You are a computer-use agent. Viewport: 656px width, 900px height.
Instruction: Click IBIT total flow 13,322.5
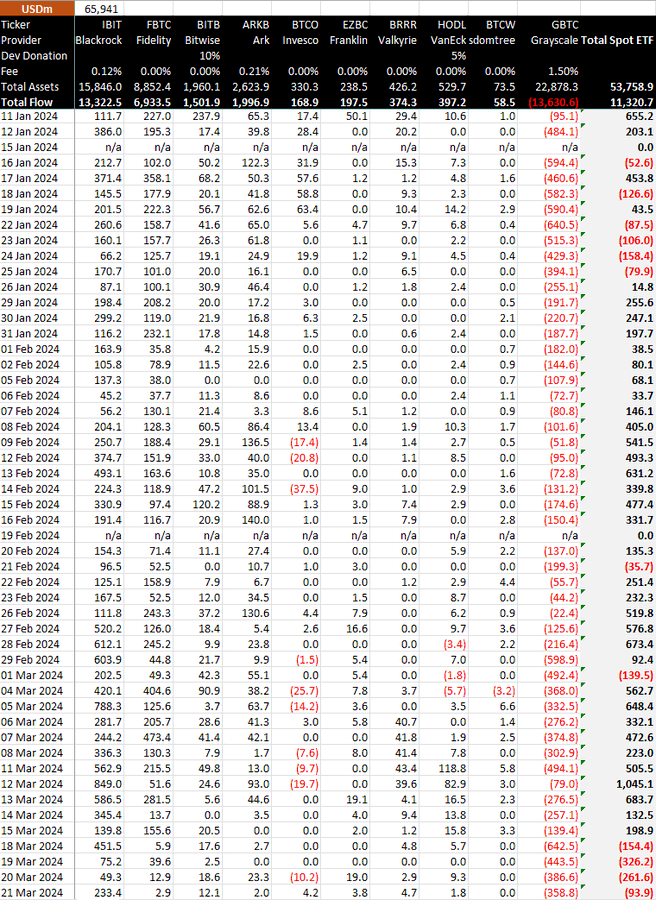pyautogui.click(x=100, y=102)
